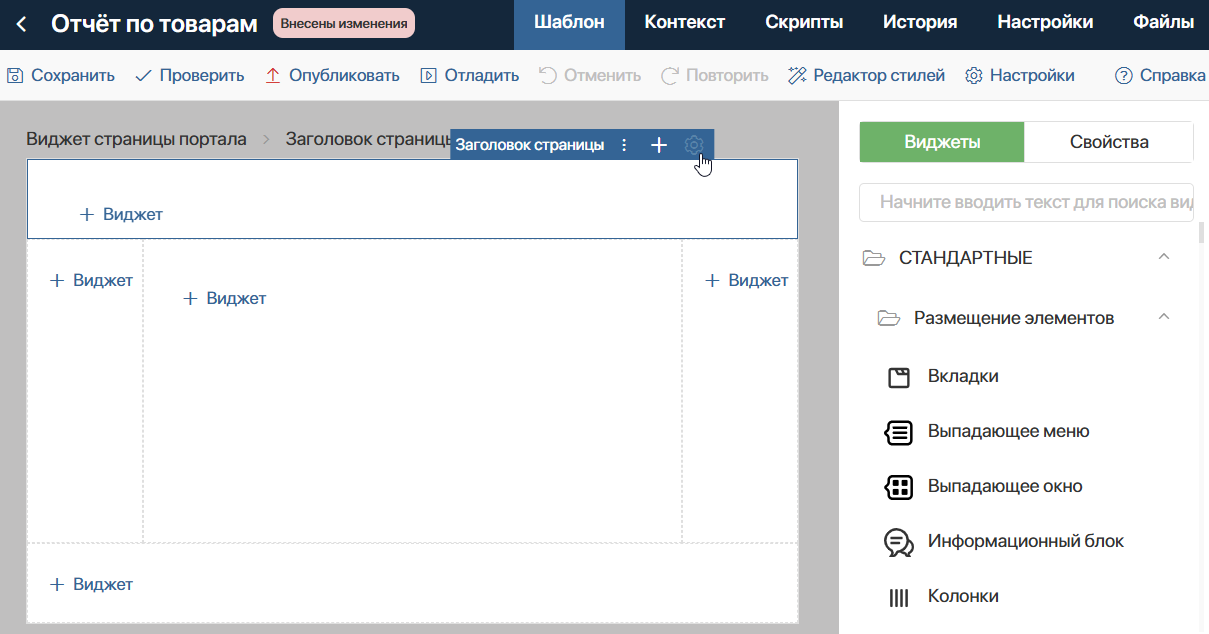Screen dimensions: 1209x634
Task: Add widget in the center column
Action: click(224, 298)
